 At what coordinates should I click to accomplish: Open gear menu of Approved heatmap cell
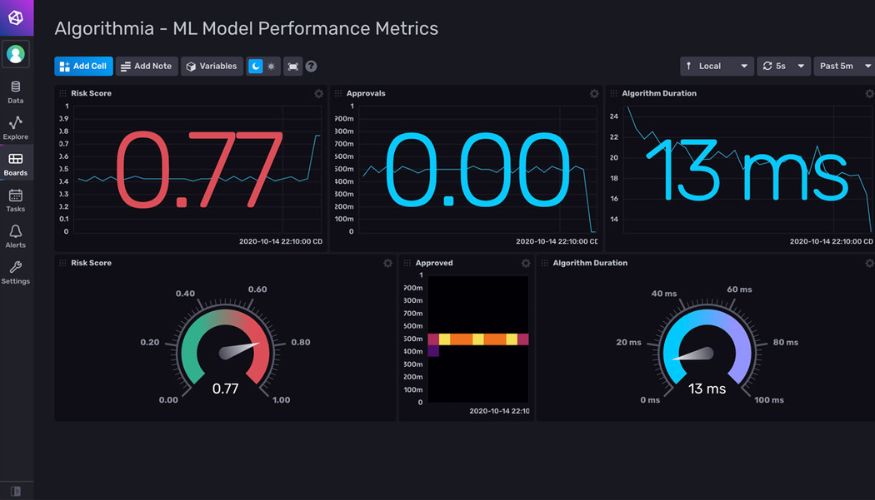point(526,263)
